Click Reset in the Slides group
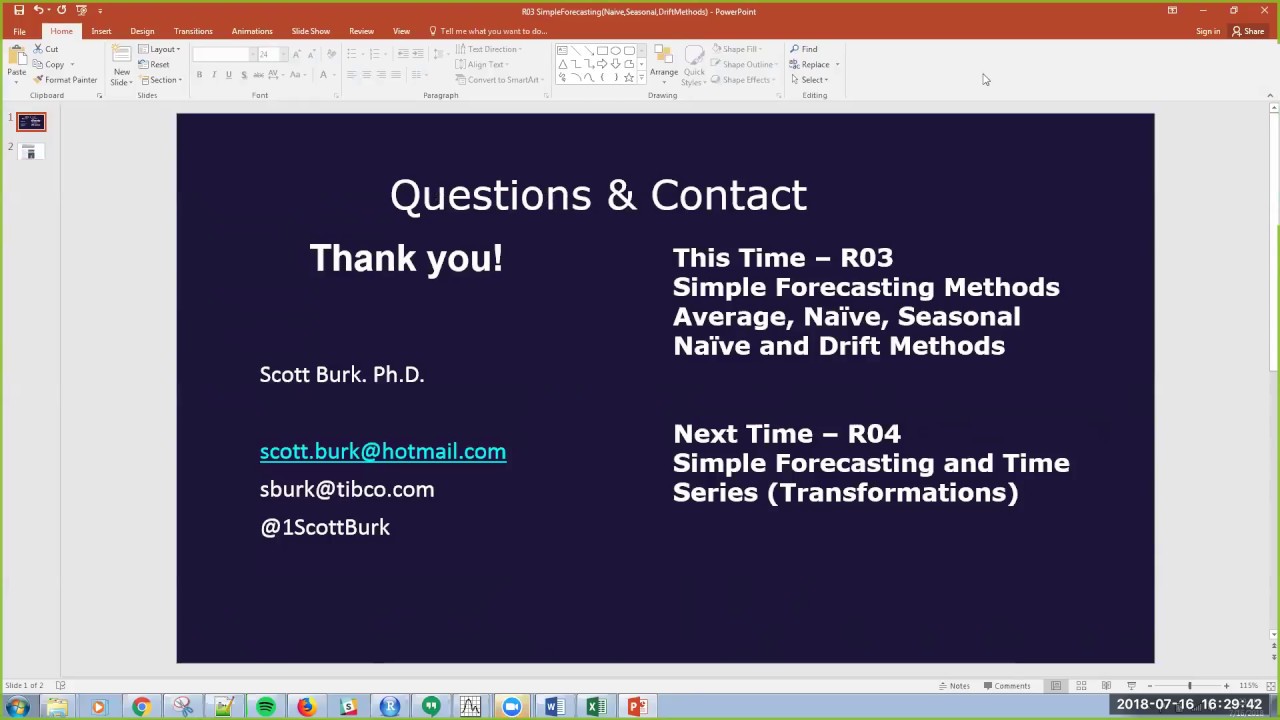 click(154, 64)
